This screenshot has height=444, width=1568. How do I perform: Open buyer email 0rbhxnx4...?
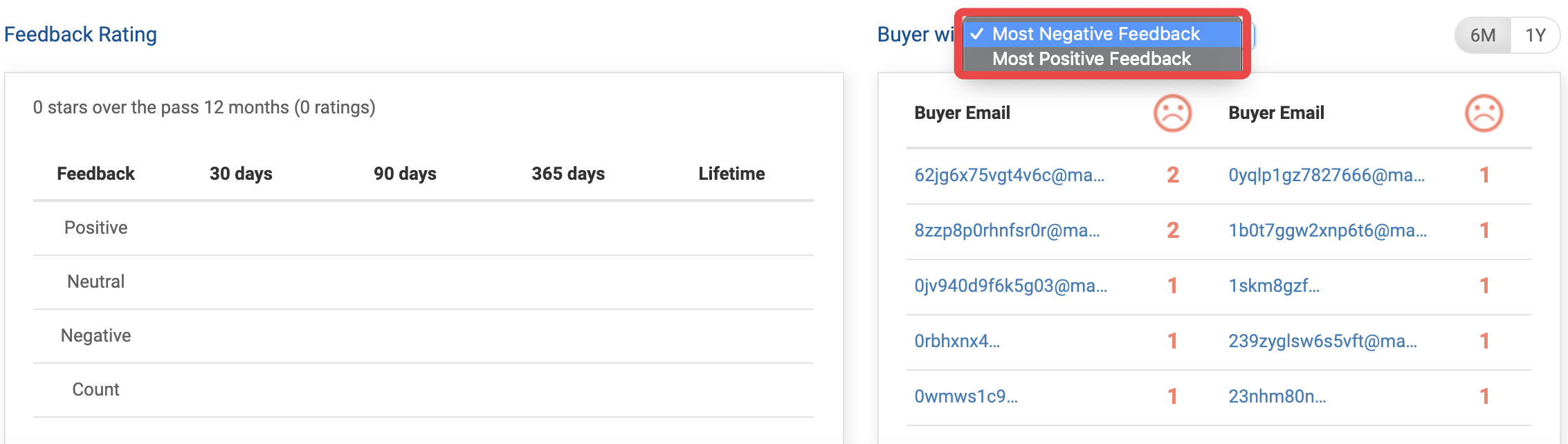tap(957, 341)
